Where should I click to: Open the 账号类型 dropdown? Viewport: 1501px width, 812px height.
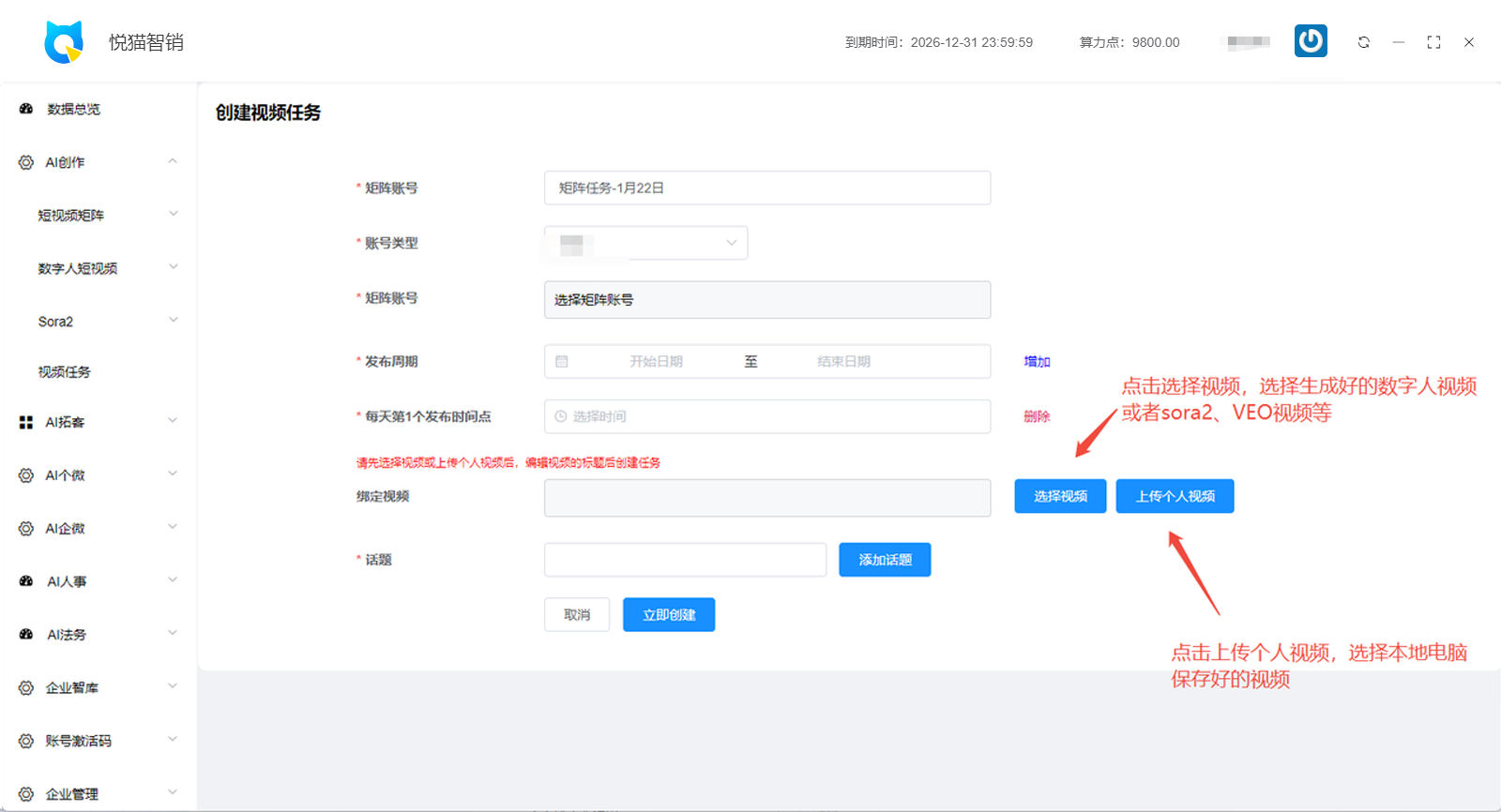(x=645, y=243)
